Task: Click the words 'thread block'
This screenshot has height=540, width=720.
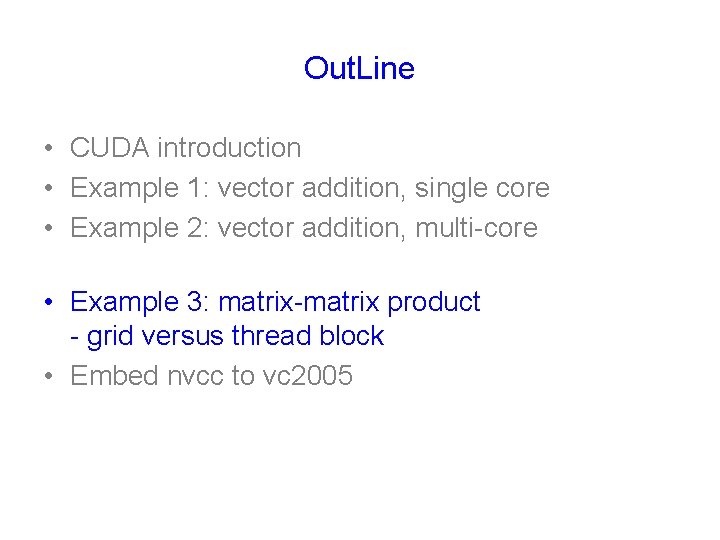Action: point(308,335)
